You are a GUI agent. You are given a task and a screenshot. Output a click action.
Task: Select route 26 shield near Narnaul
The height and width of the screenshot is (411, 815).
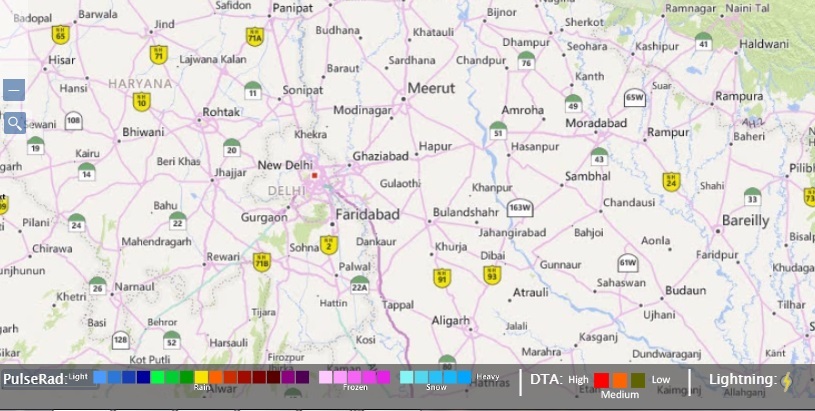point(98,286)
